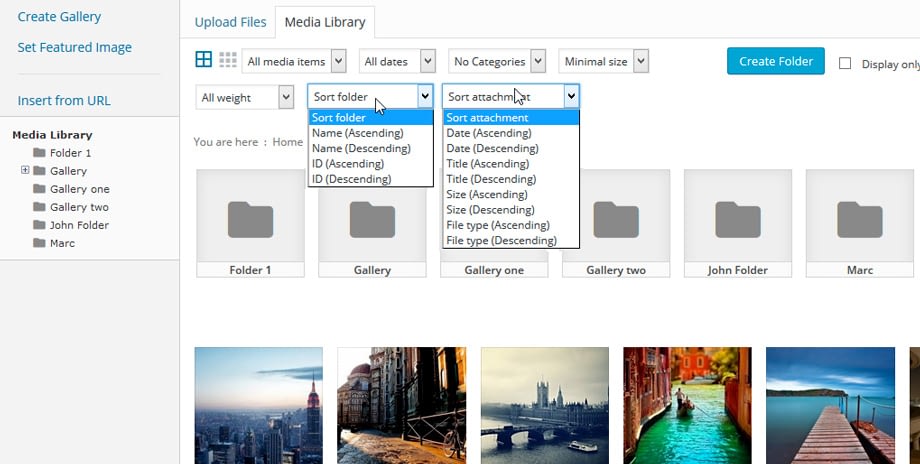Select the Venice canal gondola thumbnail
Image resolution: width=920 pixels, height=464 pixels.
(688, 405)
